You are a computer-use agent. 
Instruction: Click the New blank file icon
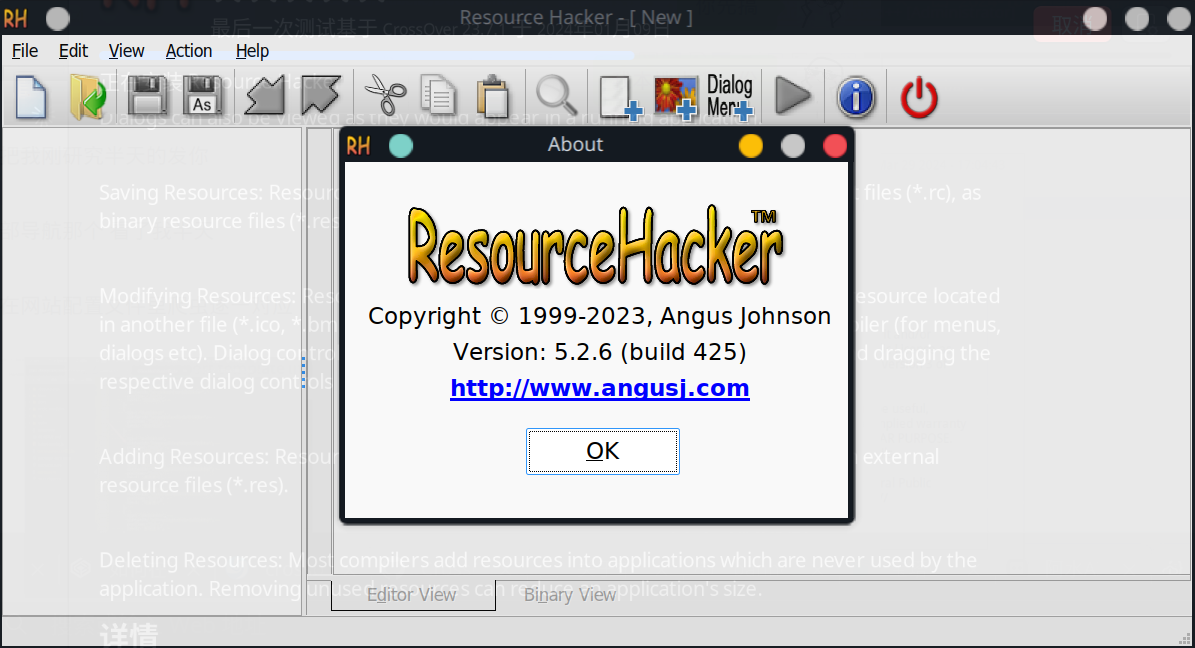point(30,98)
